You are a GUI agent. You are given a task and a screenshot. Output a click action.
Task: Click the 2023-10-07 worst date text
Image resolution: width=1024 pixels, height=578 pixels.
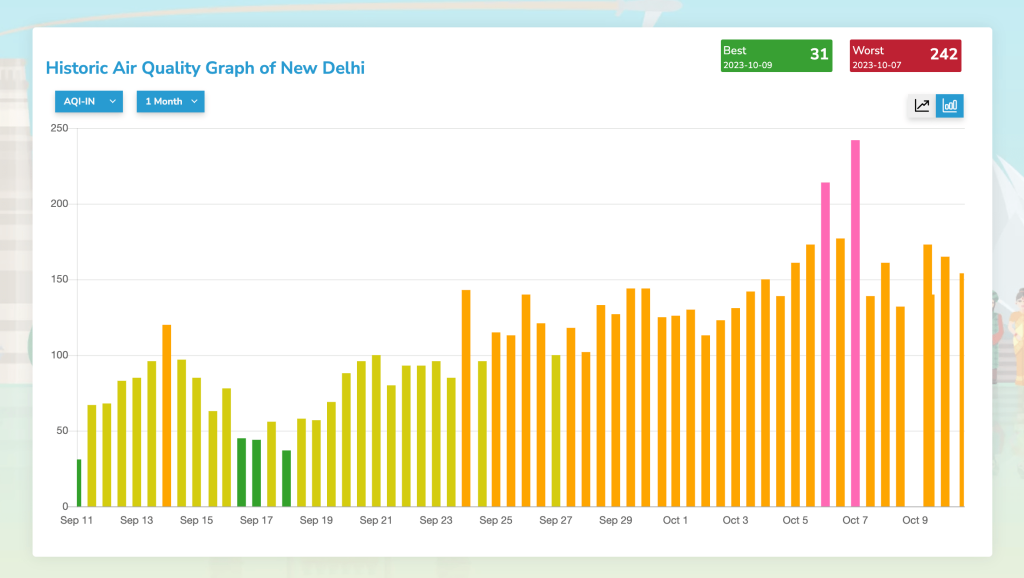[876, 65]
